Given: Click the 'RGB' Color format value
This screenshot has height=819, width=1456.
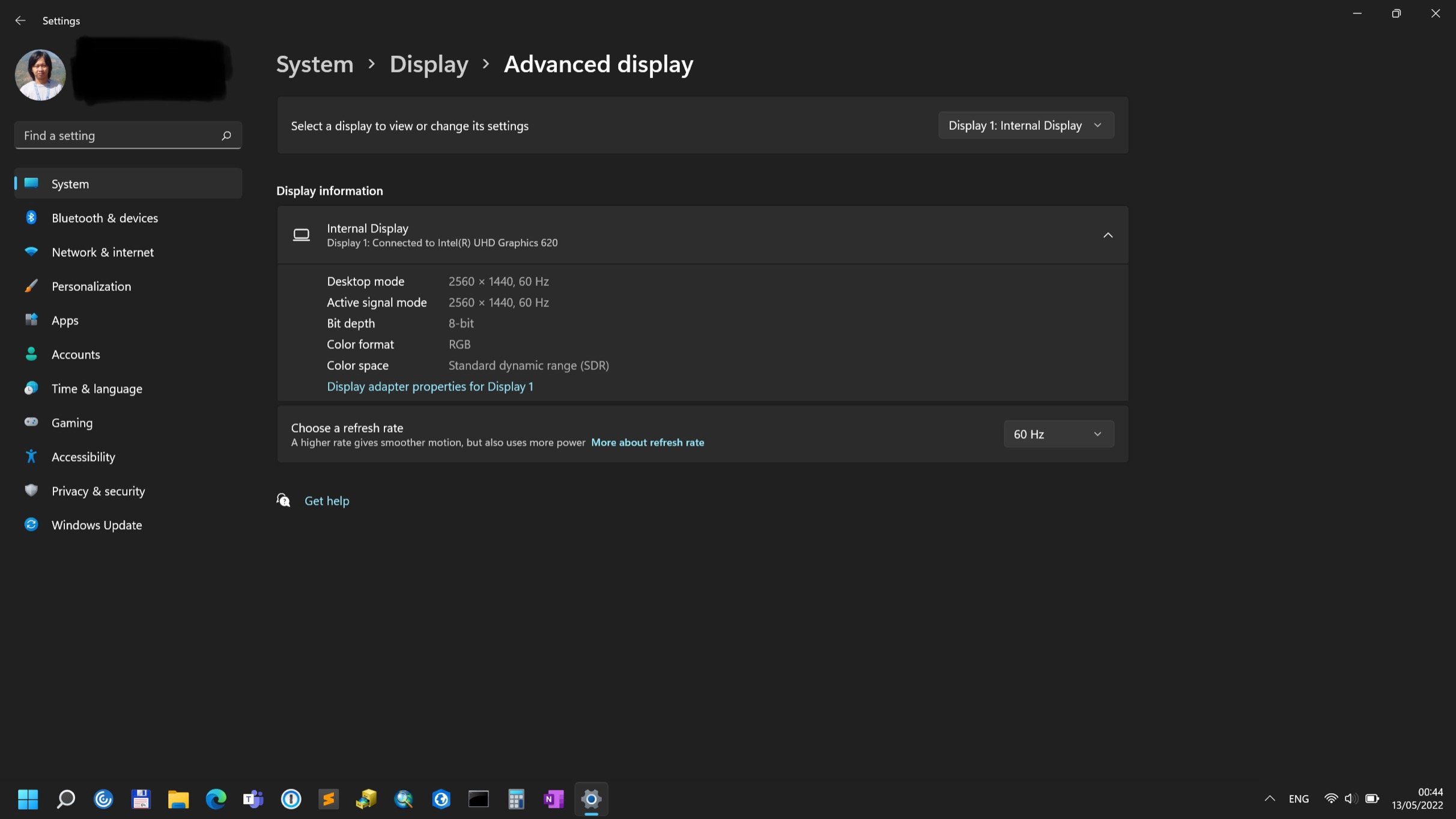Looking at the screenshot, I should pos(460,344).
